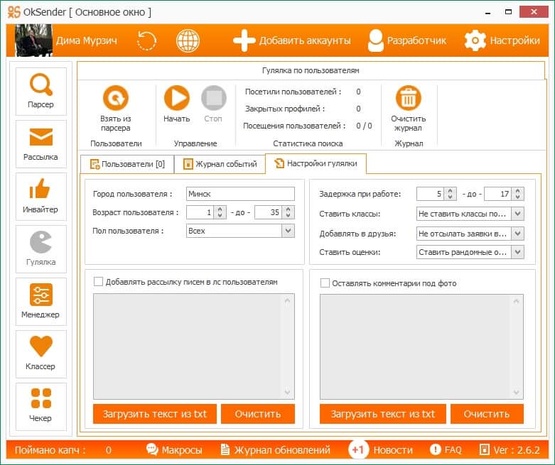
Task: Start walking with Начать play button
Action: coord(177,98)
